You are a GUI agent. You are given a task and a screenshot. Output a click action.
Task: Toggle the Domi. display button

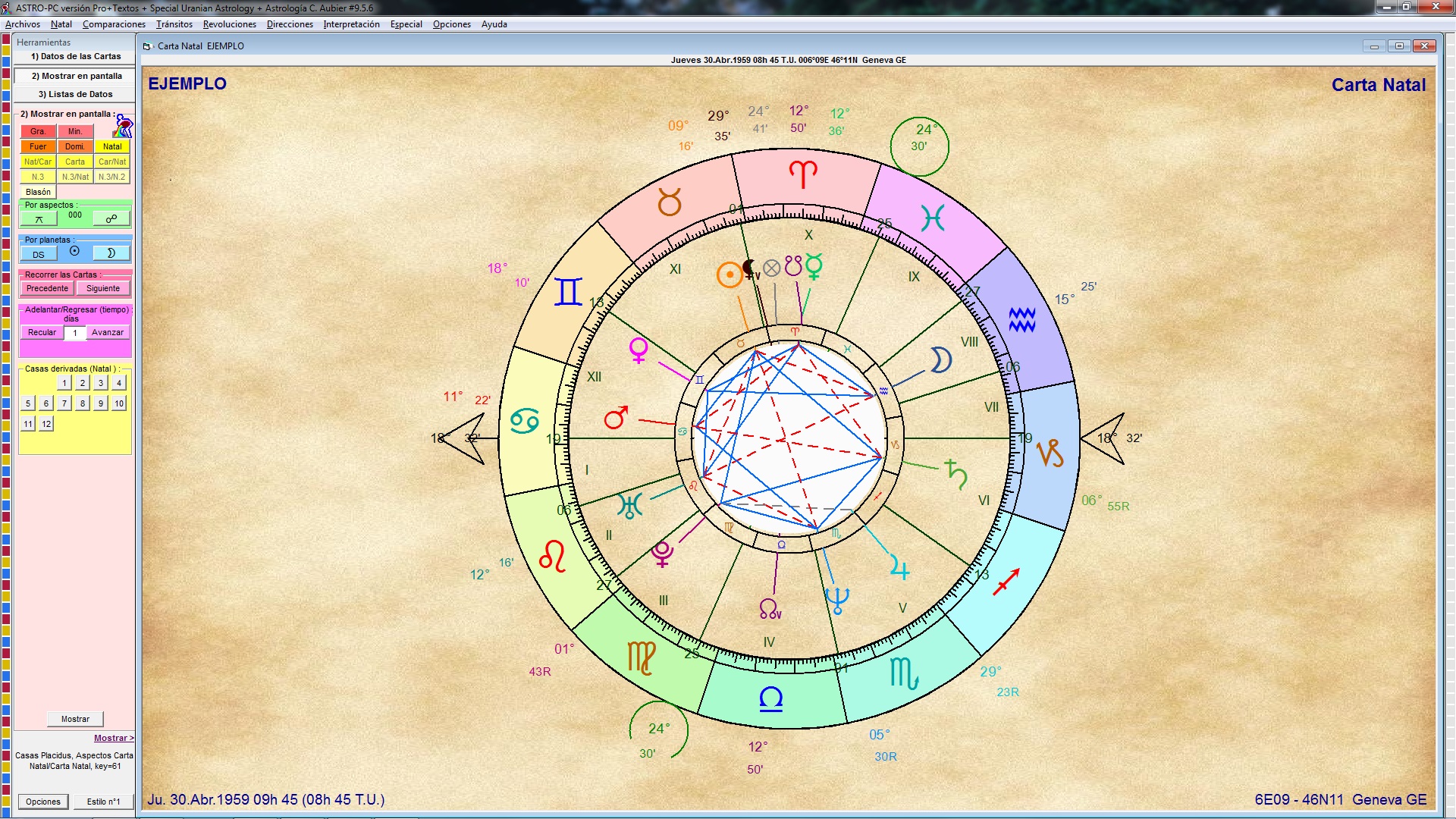pyautogui.click(x=75, y=146)
